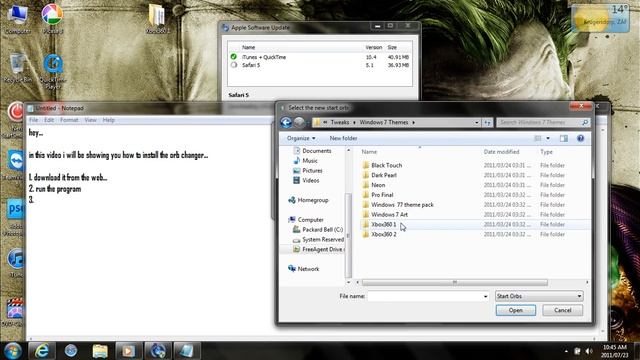640x360 pixels.
Task: Open Internet Explorer from the taskbar
Action: pyautogui.click(x=42, y=351)
